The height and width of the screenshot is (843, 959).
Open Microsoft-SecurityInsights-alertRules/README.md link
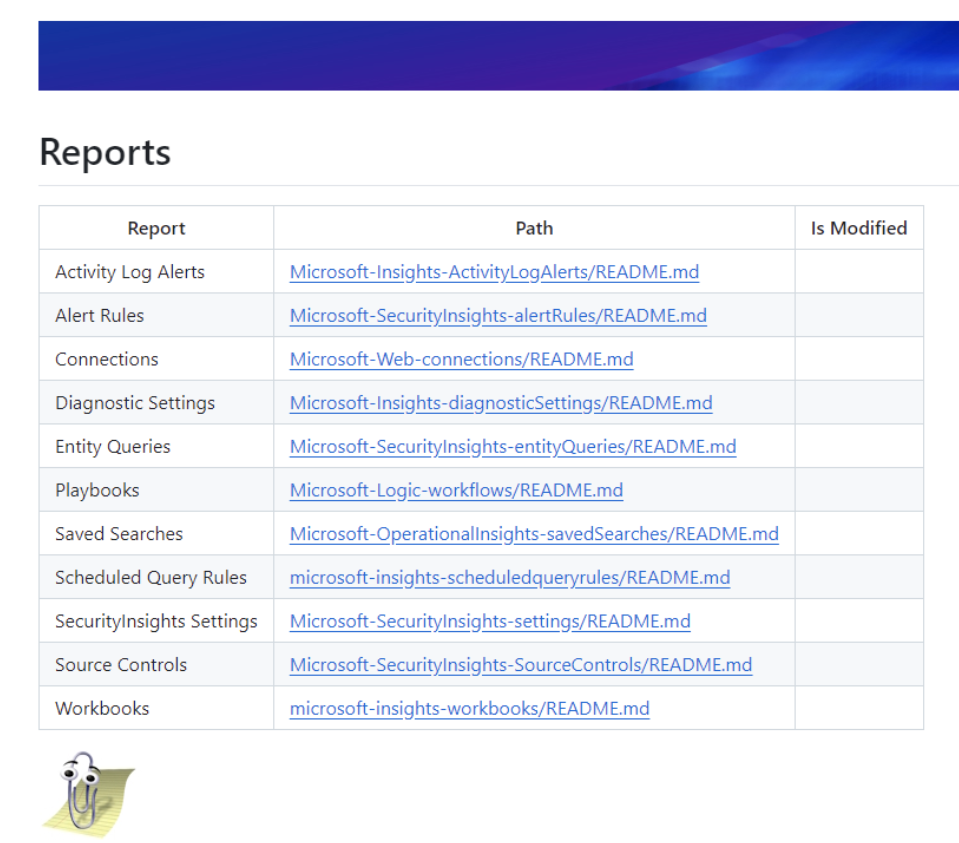498,316
